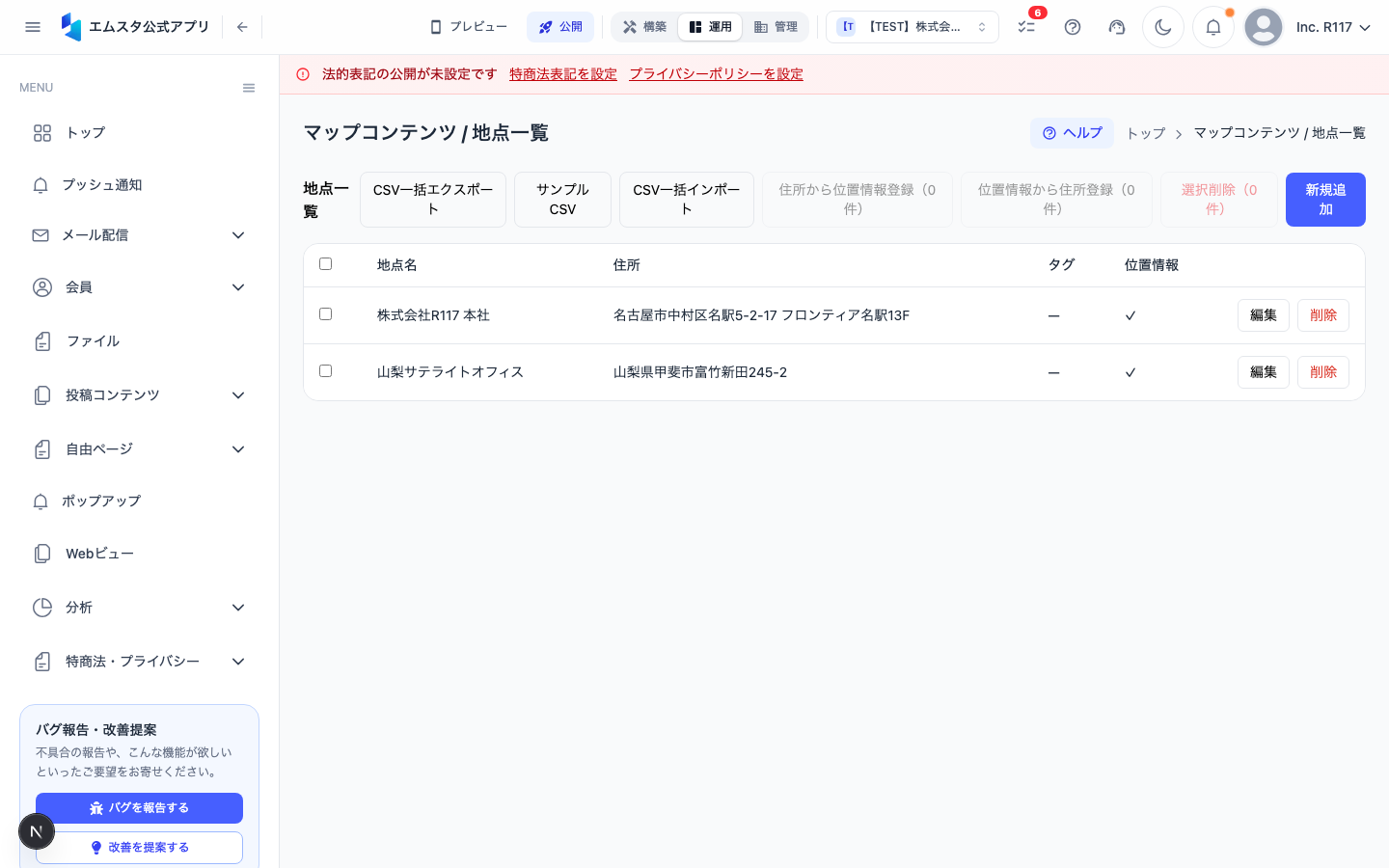Download the サンプルCSV
This screenshot has width=1389, height=868.
(x=562, y=200)
